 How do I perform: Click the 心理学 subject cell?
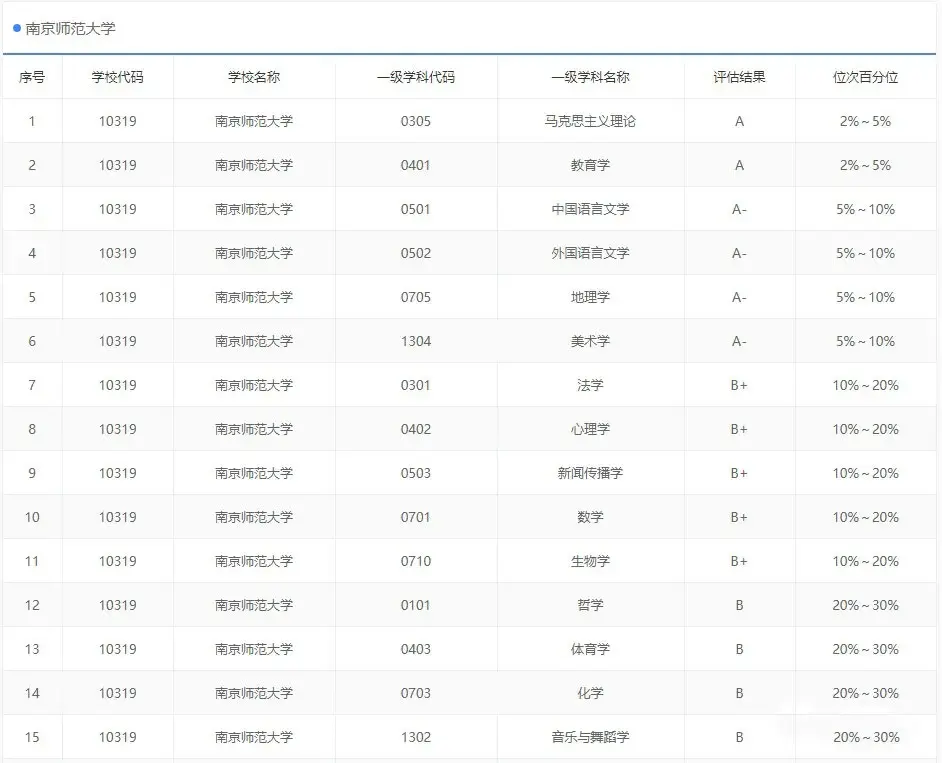(591, 429)
